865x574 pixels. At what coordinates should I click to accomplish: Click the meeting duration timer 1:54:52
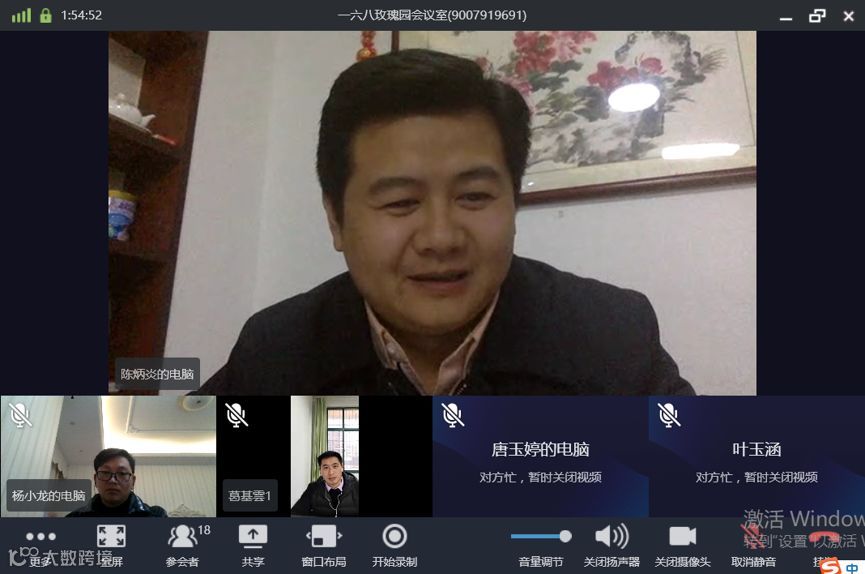[82, 15]
